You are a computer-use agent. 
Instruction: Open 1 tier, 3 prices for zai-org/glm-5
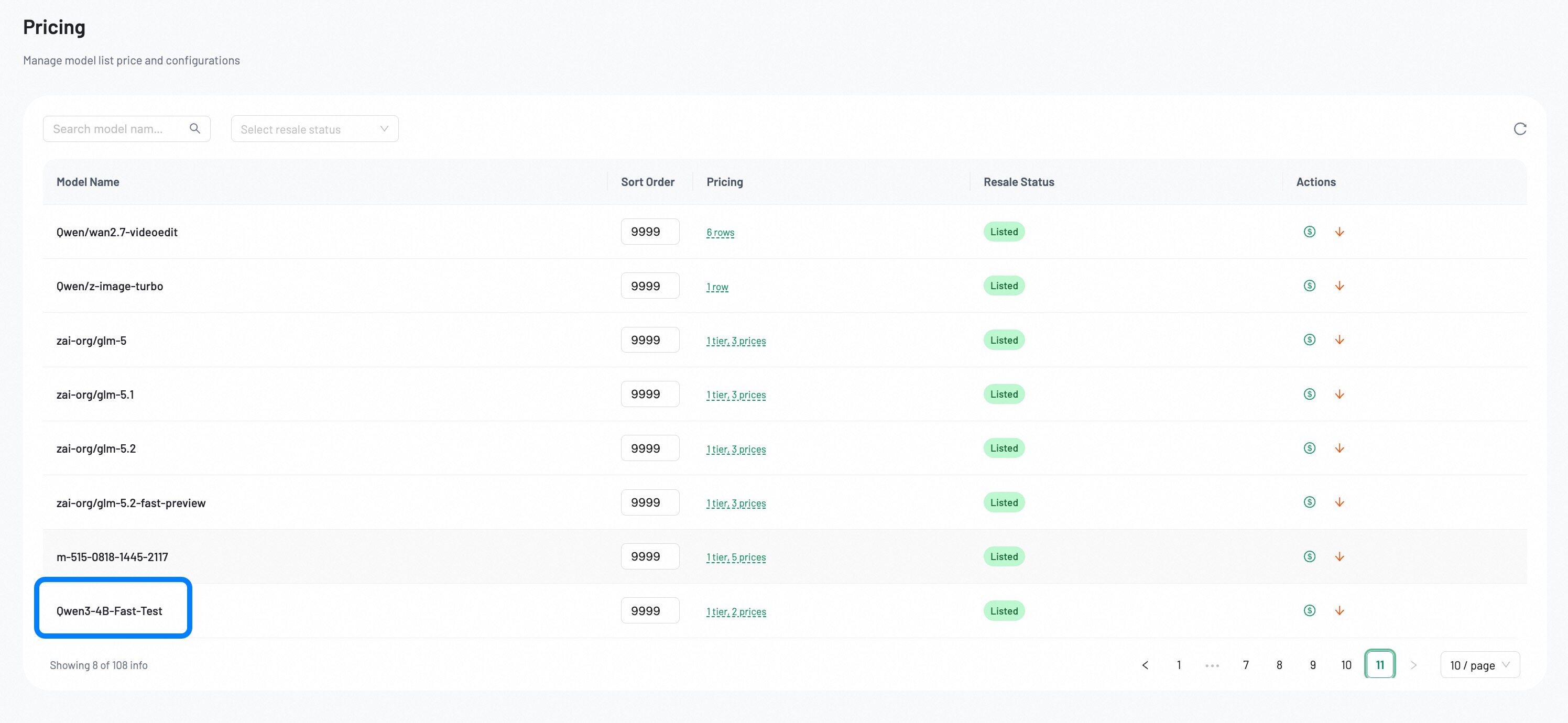point(736,340)
